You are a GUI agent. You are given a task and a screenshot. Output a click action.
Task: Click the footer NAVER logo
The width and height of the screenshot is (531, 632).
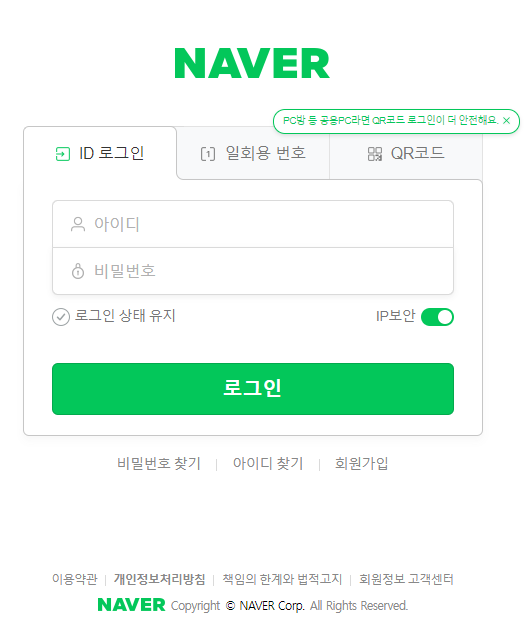[131, 605]
